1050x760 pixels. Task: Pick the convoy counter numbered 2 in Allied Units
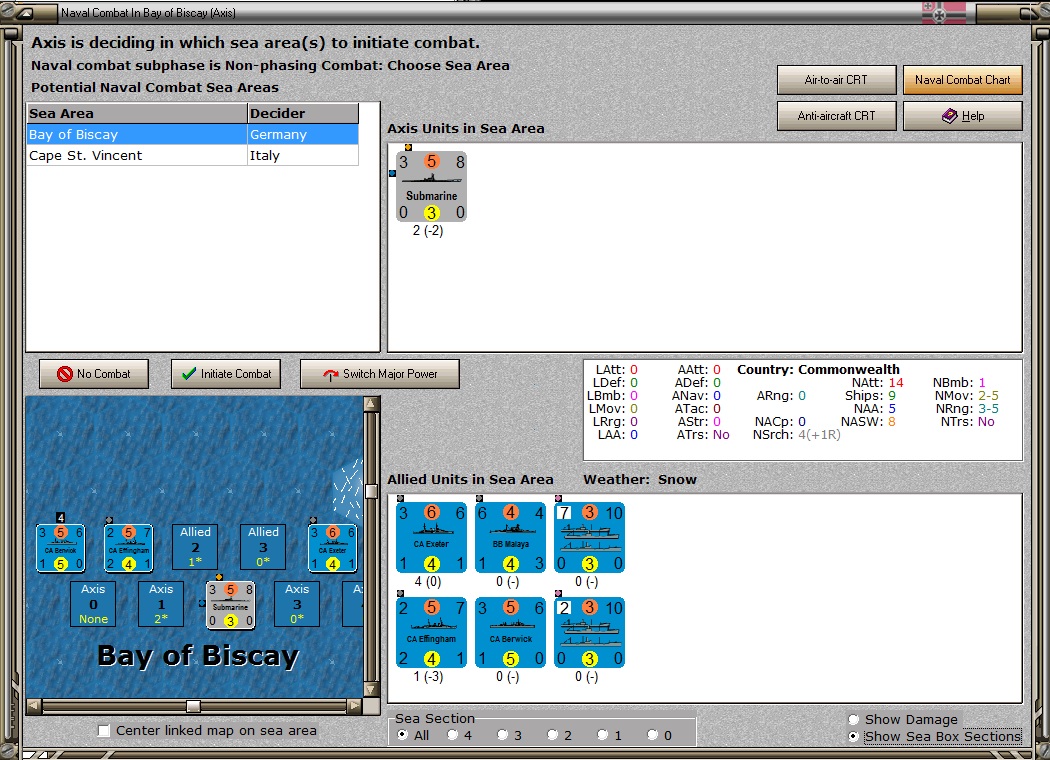pyautogui.click(x=589, y=633)
